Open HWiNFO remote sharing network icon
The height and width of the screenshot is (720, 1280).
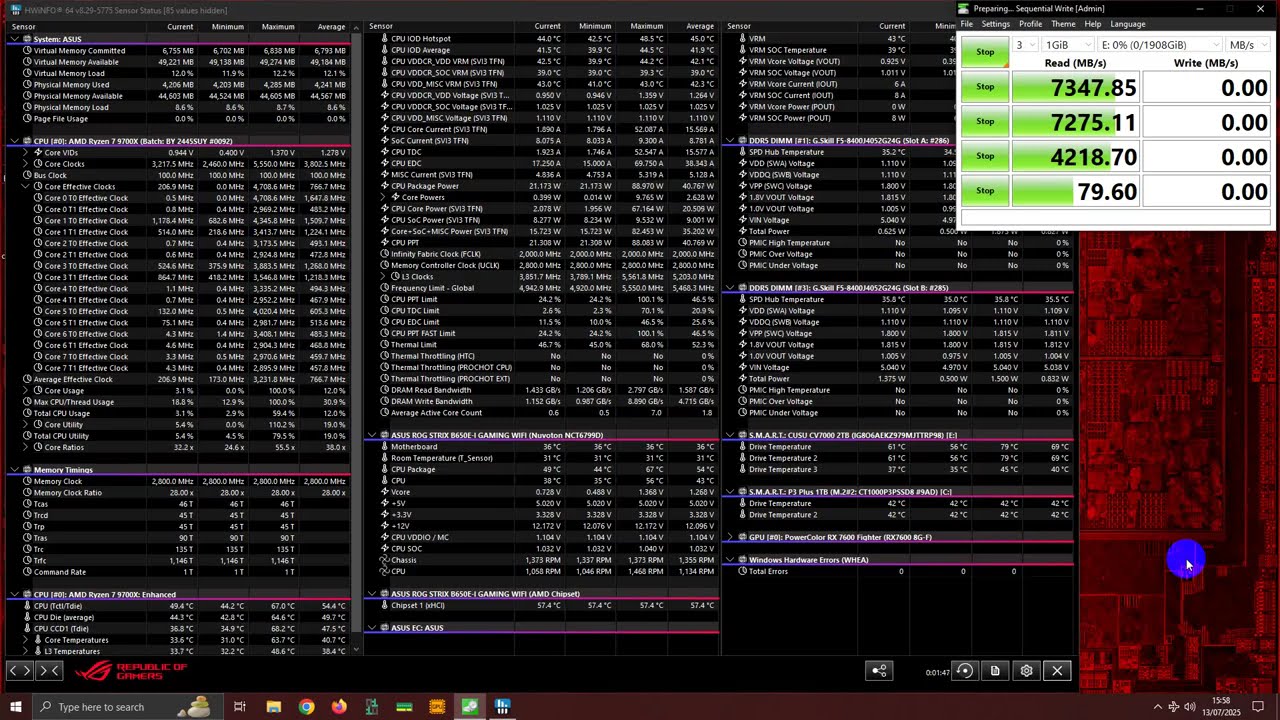(879, 671)
